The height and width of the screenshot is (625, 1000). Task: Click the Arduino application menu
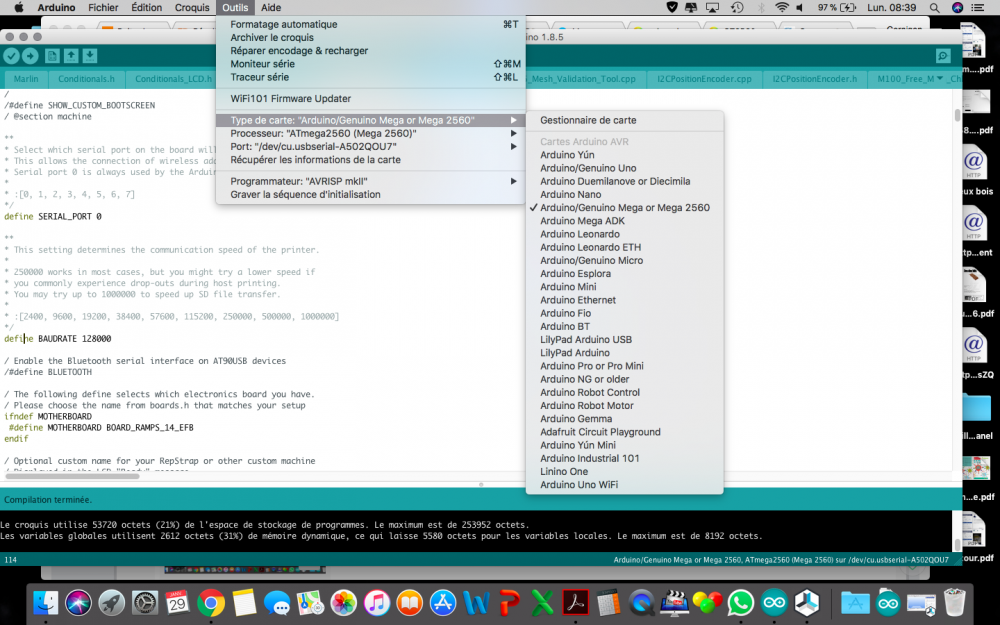point(56,8)
